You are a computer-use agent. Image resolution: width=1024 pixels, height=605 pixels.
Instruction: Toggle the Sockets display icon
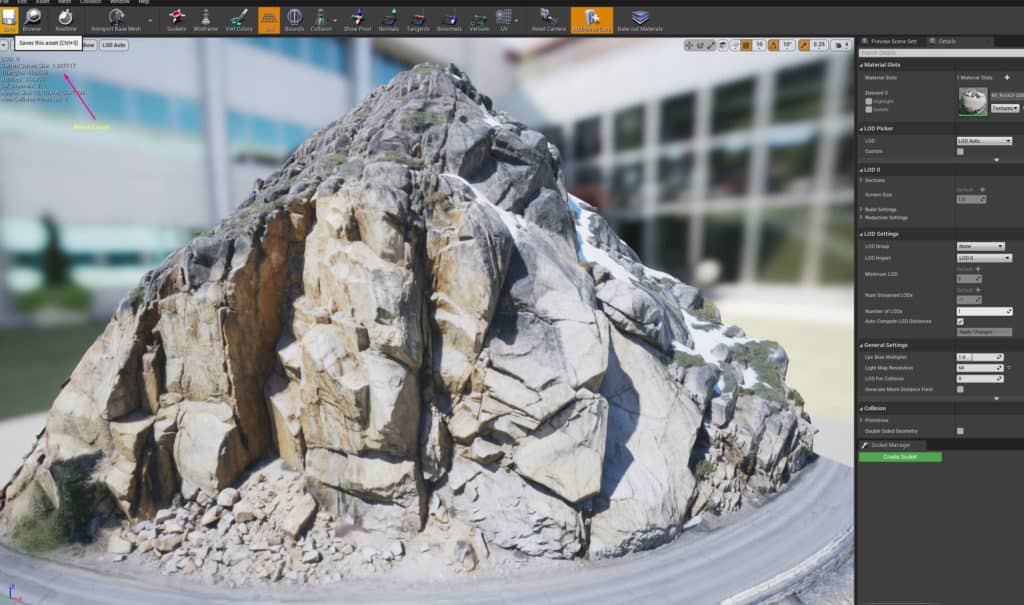[x=176, y=20]
